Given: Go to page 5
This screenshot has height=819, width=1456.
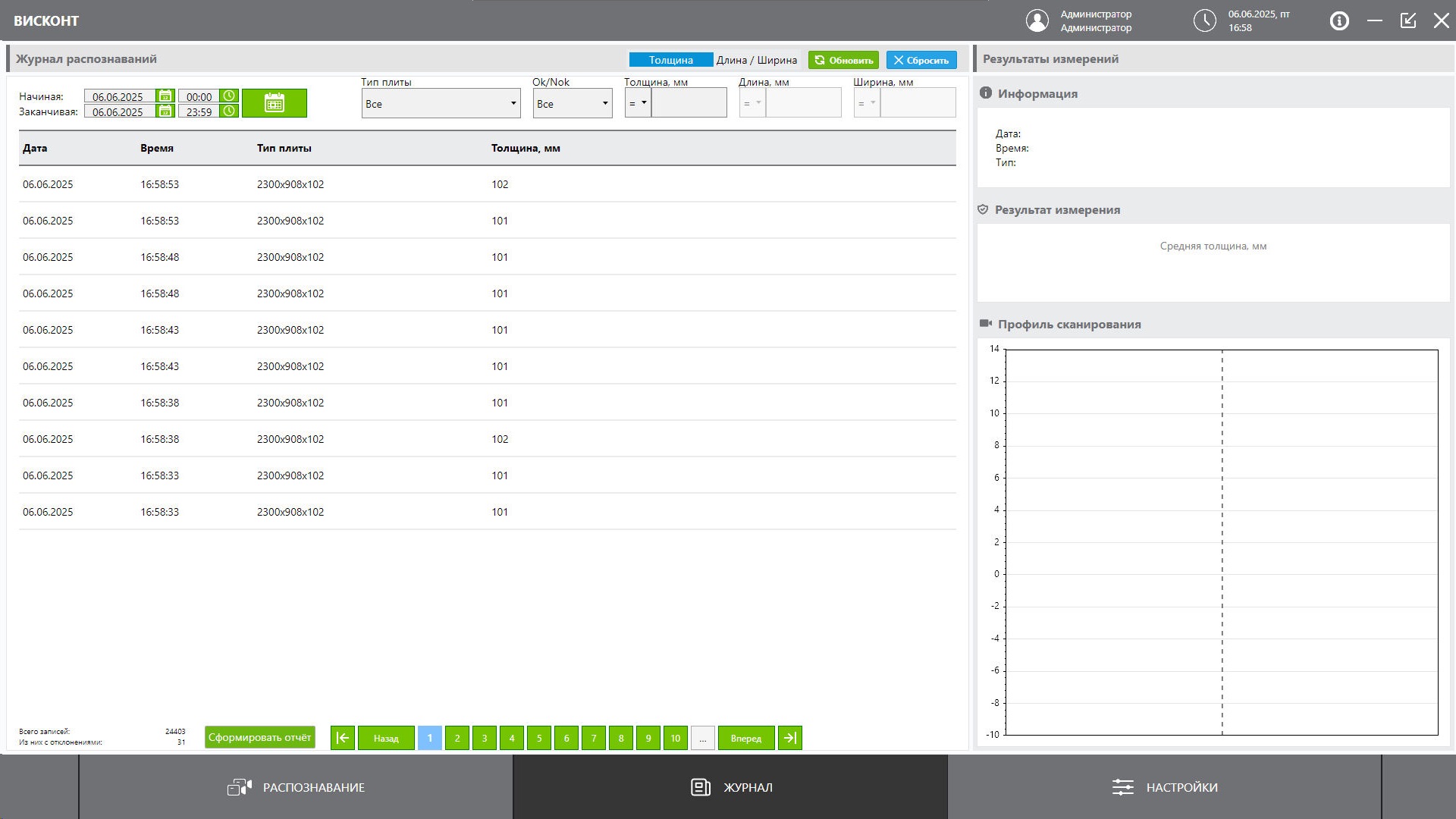Looking at the screenshot, I should [x=539, y=738].
